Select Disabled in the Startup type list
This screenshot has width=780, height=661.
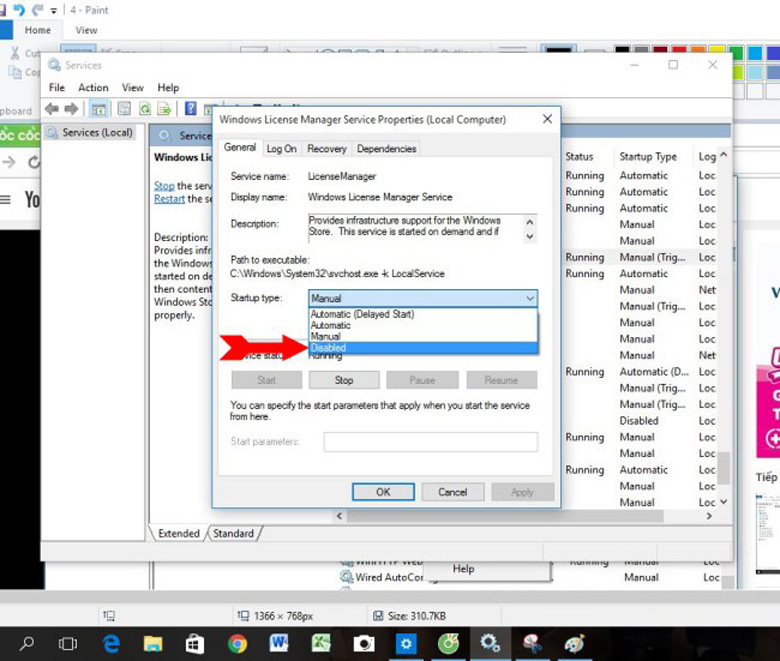pyautogui.click(x=423, y=348)
